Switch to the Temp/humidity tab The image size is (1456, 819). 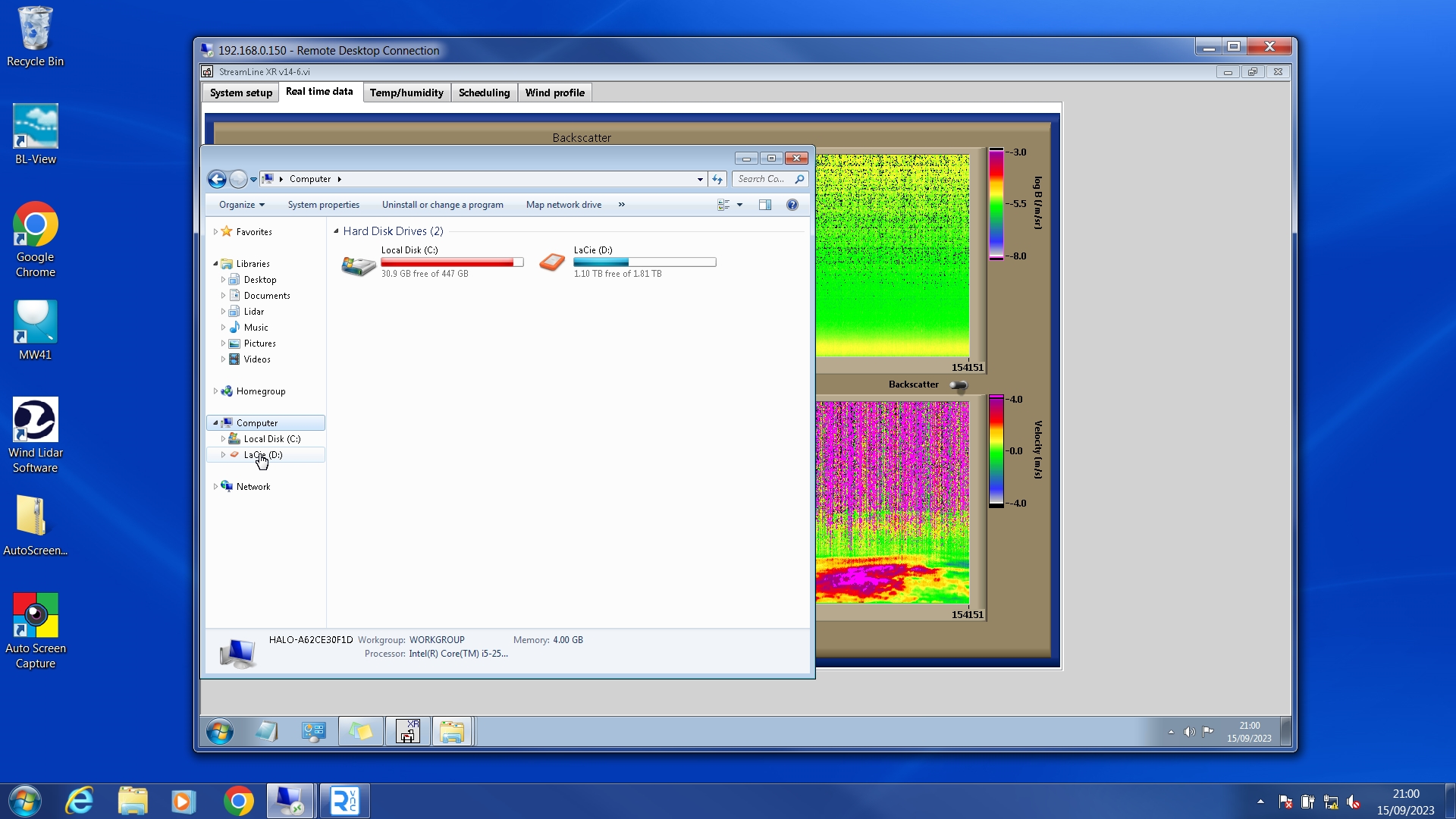(406, 93)
